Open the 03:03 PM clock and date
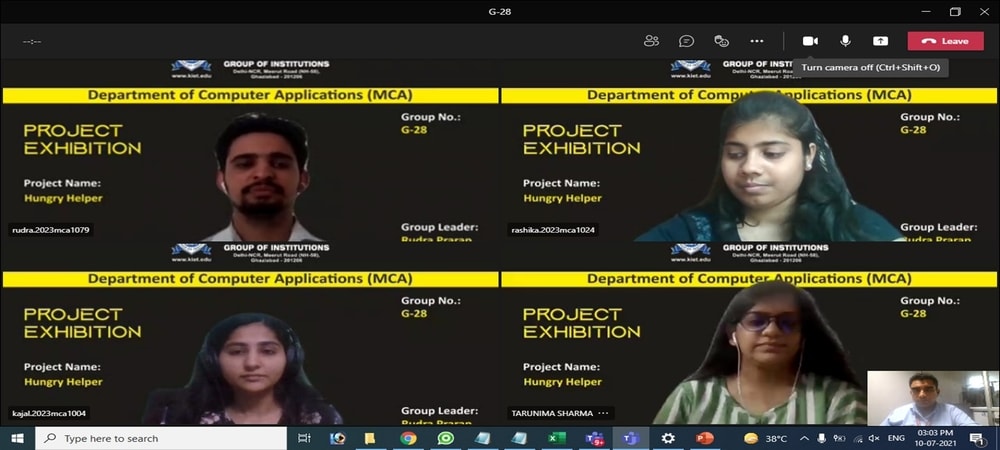This screenshot has height=450, width=1000. (x=933, y=438)
